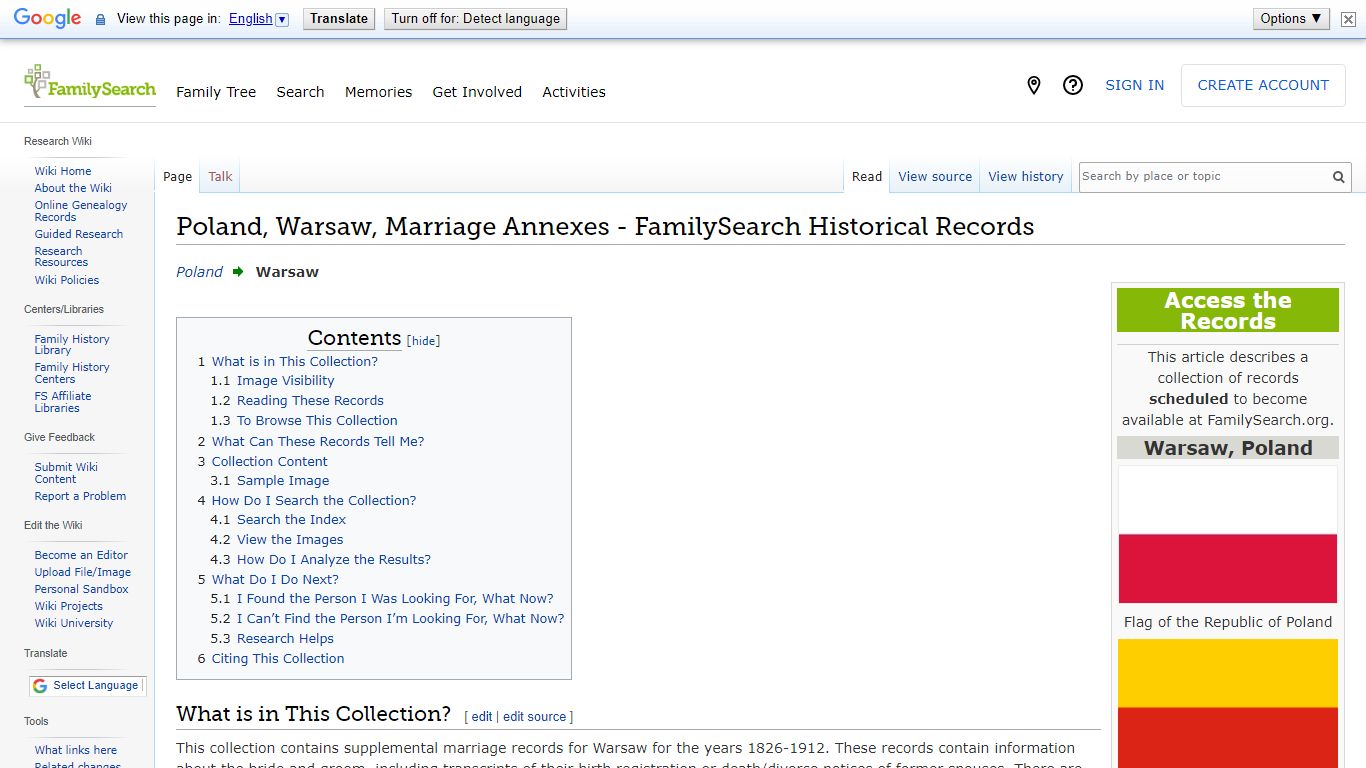This screenshot has width=1366, height=768.
Task: Select the Page tab
Action: pyautogui.click(x=177, y=177)
